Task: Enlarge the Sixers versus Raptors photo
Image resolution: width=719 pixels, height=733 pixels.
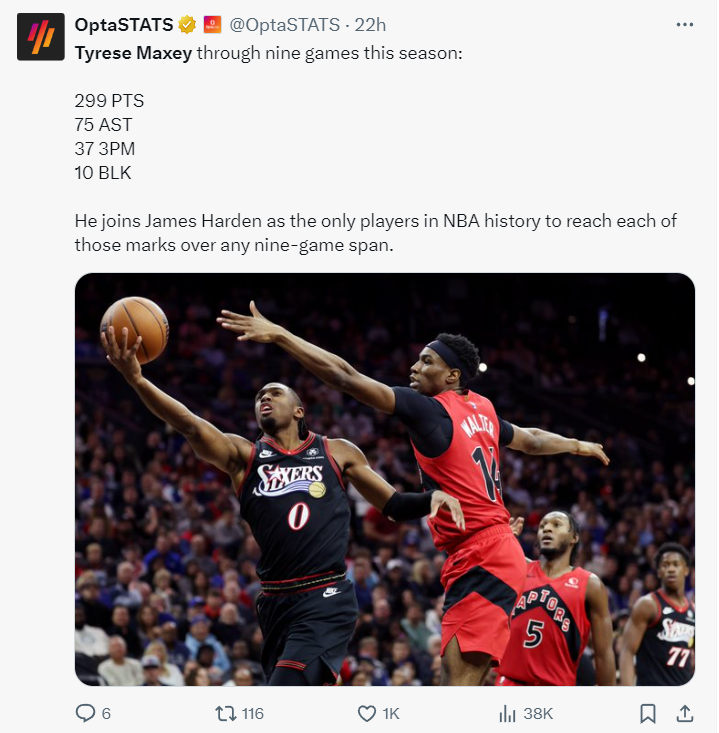Action: tap(385, 479)
